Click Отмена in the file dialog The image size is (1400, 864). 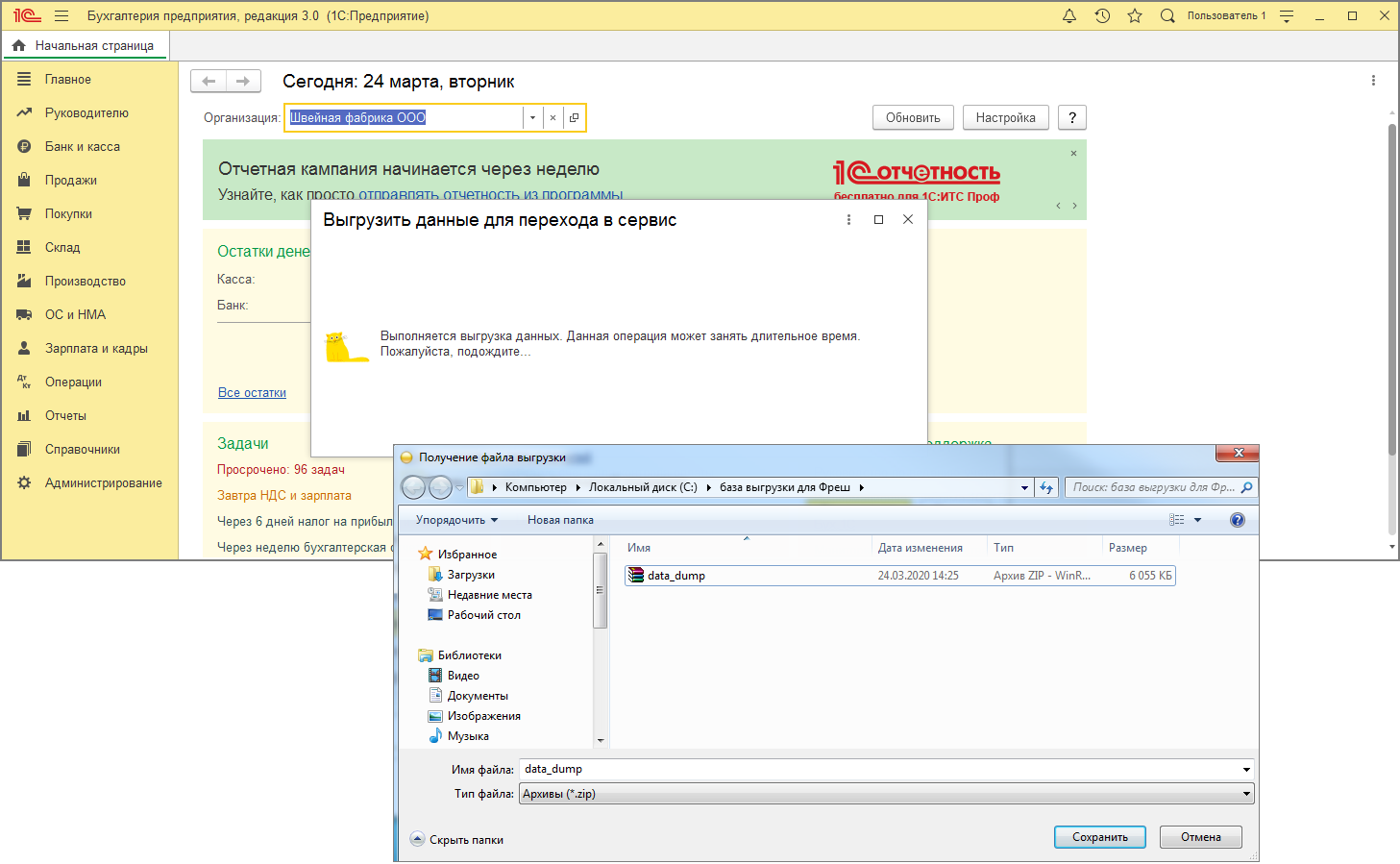pyautogui.click(x=1201, y=837)
